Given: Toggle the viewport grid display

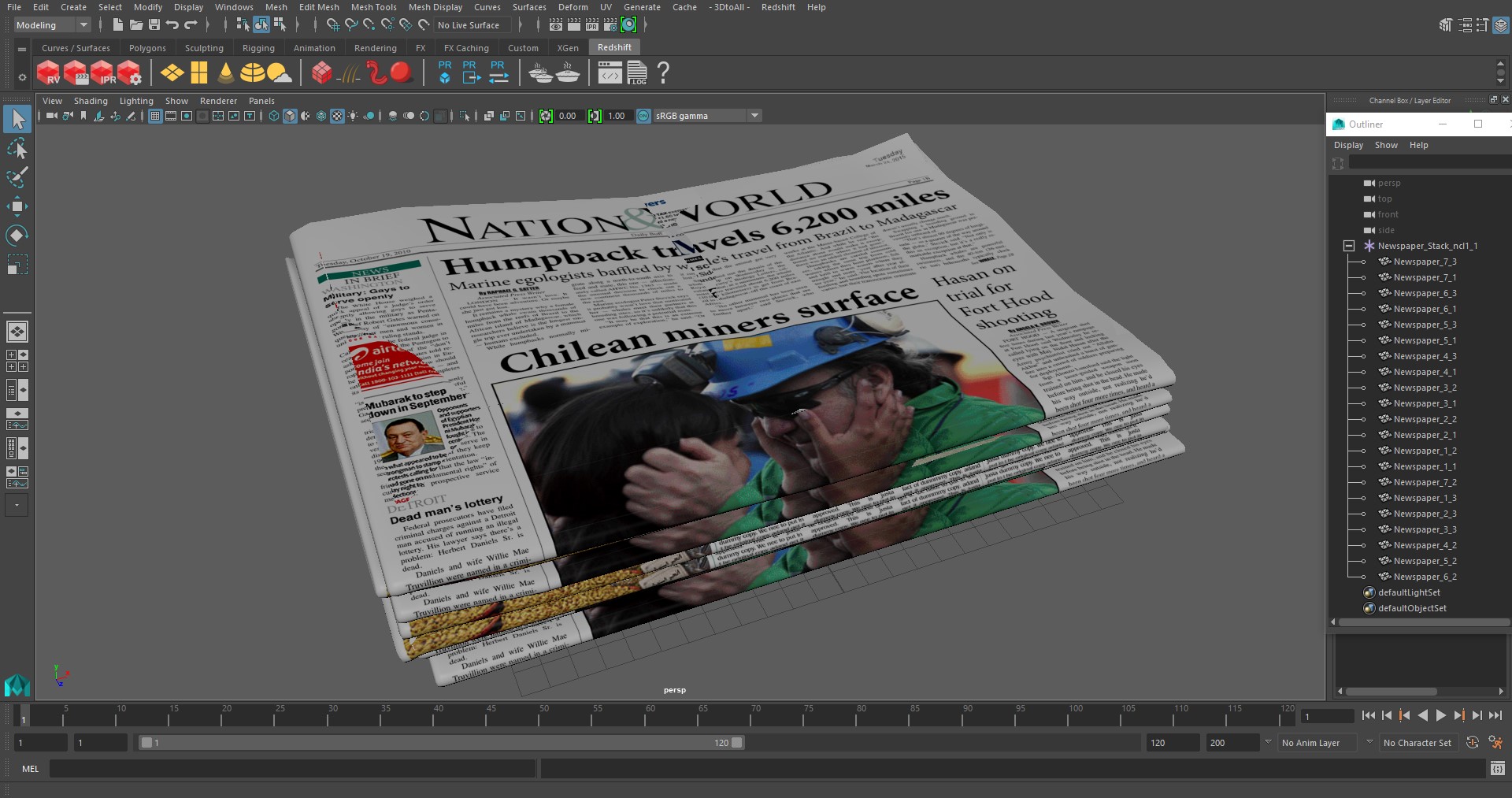Looking at the screenshot, I should coord(155,116).
